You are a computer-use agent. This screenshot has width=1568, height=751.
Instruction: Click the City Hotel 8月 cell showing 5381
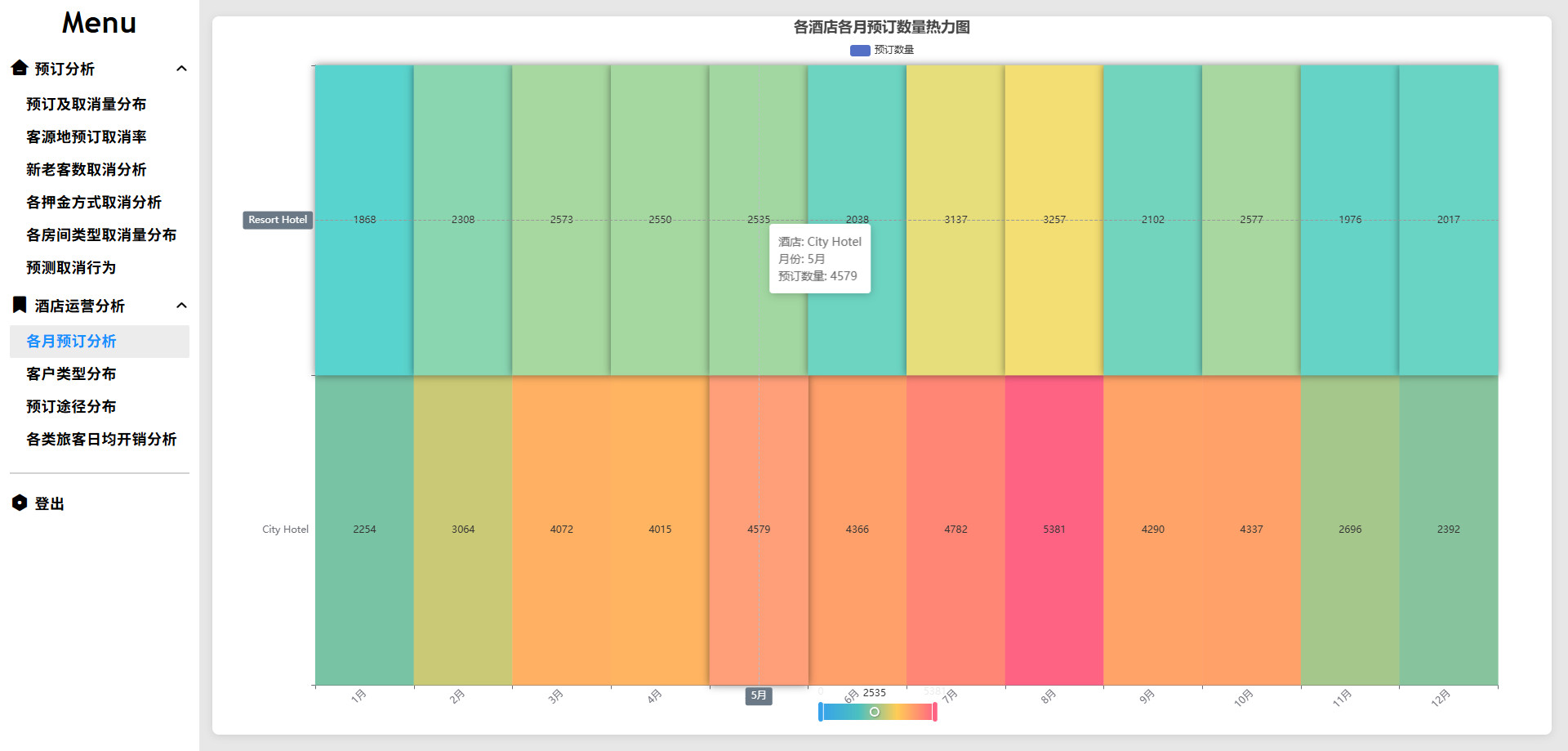coord(1053,529)
